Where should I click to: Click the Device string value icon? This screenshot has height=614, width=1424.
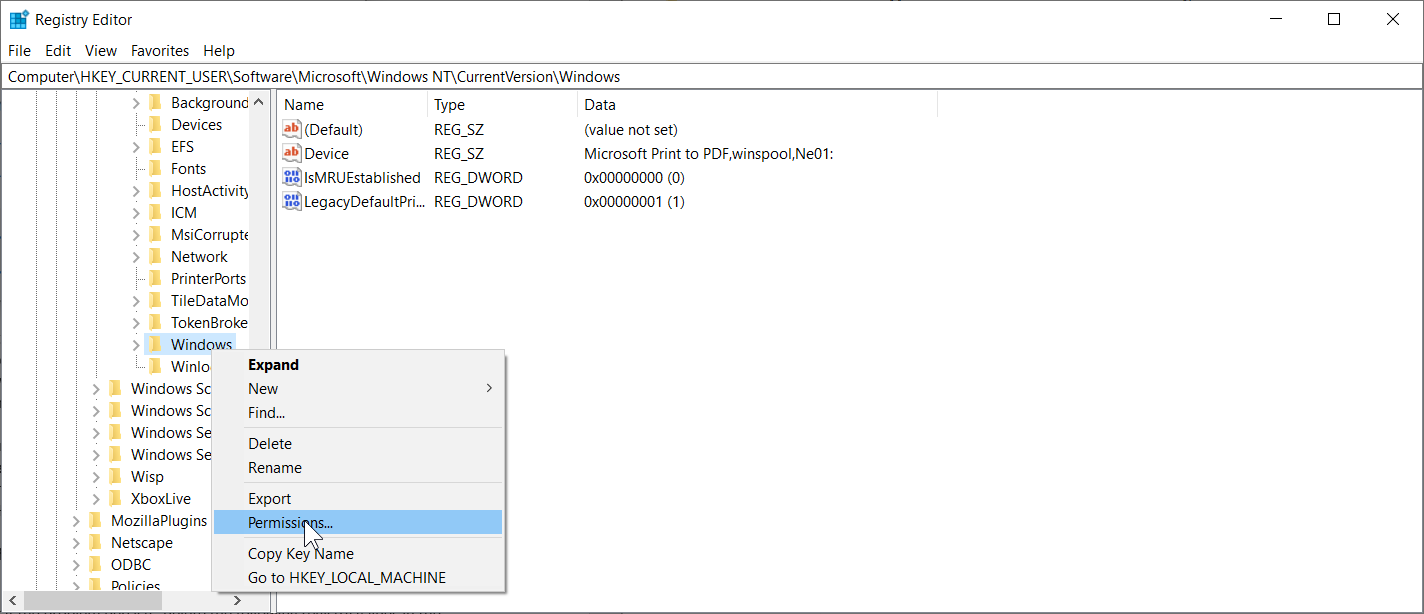click(292, 153)
